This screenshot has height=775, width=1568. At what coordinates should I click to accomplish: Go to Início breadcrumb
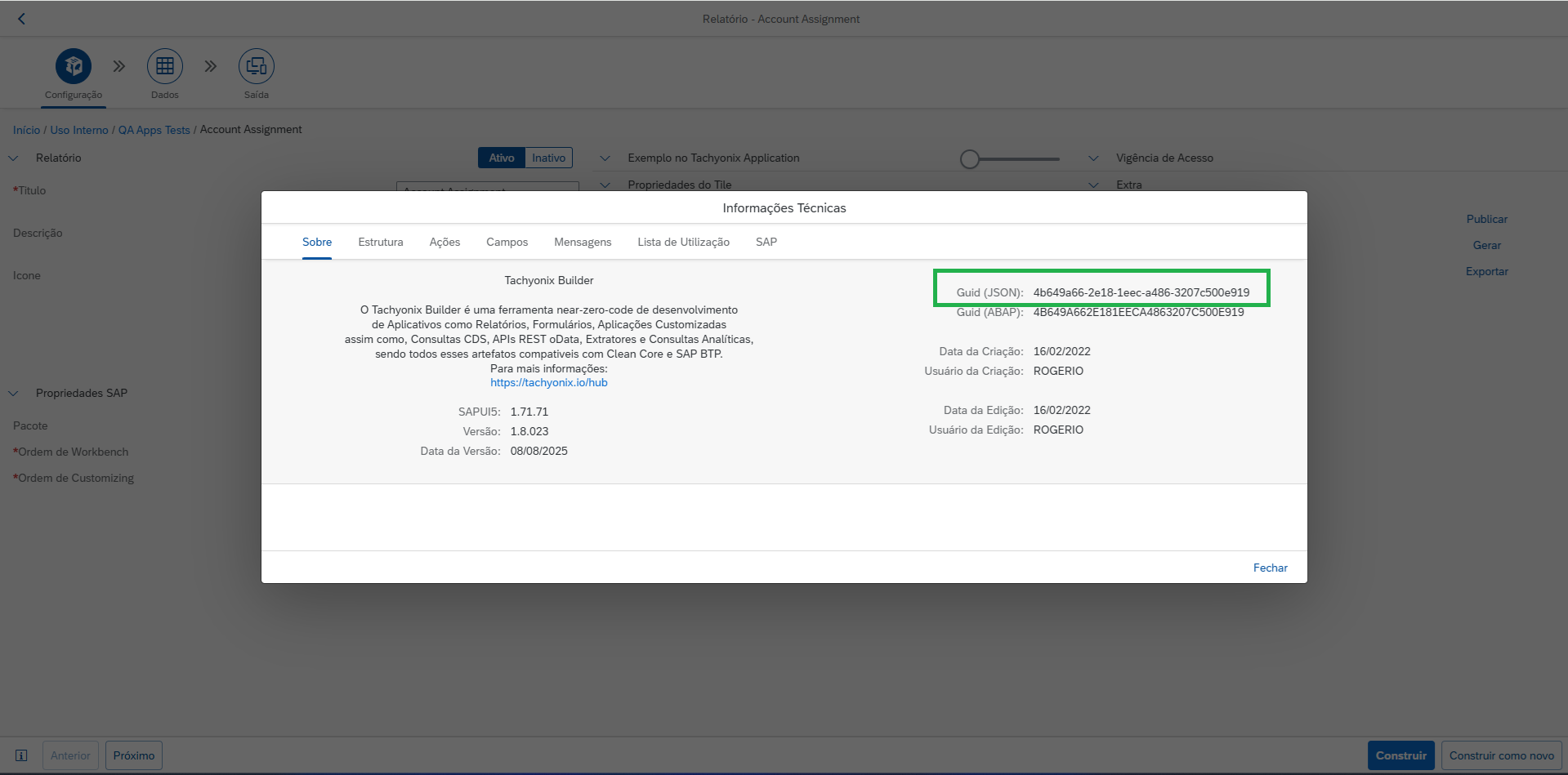[x=26, y=130]
